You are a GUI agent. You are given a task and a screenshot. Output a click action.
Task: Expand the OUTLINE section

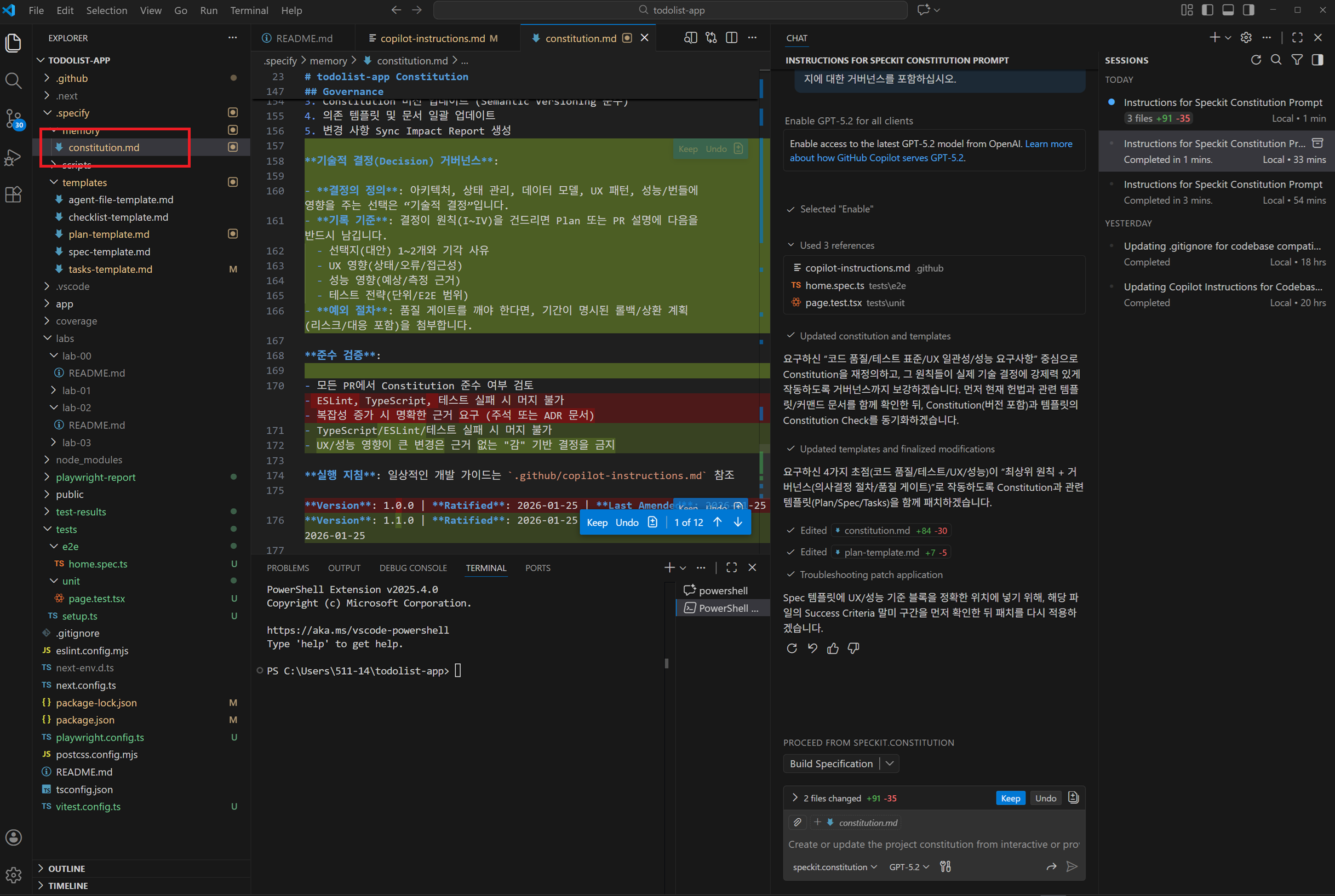[x=66, y=869]
